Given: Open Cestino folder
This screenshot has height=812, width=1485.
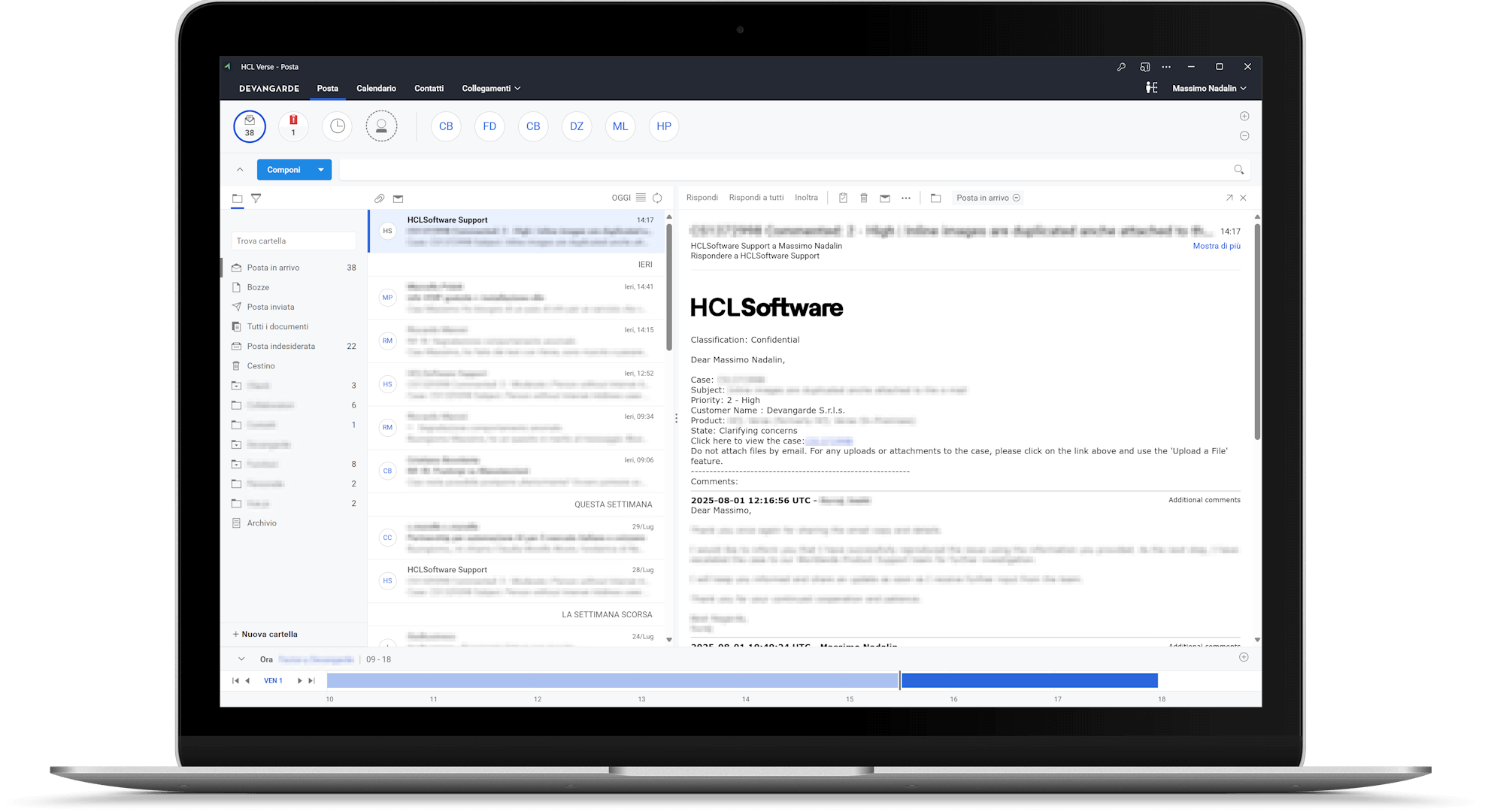Looking at the screenshot, I should [x=294, y=366].
